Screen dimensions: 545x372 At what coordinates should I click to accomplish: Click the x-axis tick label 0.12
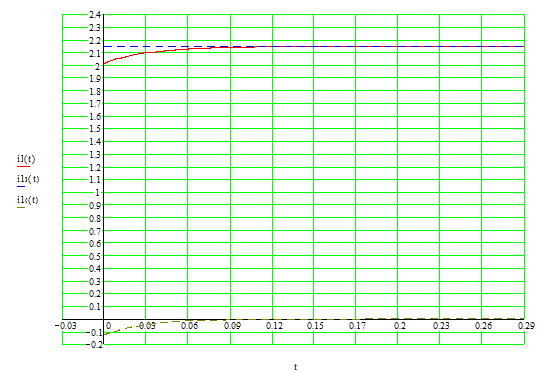point(274,326)
